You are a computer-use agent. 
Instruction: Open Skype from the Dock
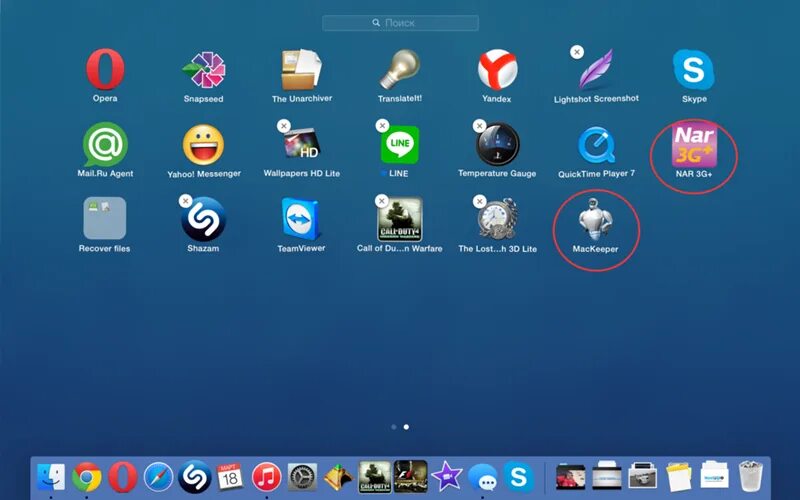519,477
